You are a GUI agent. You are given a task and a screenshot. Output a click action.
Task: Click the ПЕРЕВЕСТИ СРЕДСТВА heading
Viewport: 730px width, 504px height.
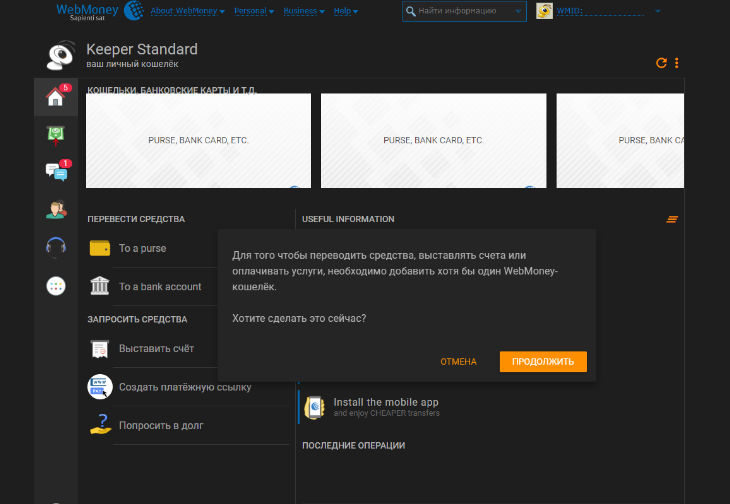click(136, 219)
